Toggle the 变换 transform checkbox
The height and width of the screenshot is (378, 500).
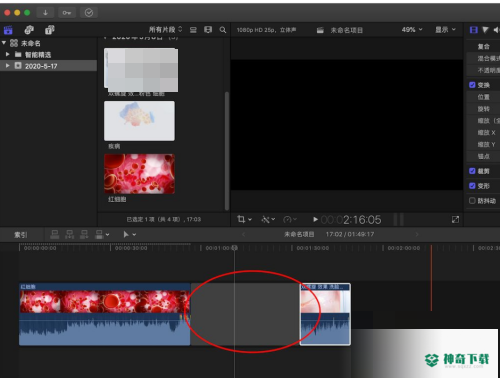coord(472,85)
